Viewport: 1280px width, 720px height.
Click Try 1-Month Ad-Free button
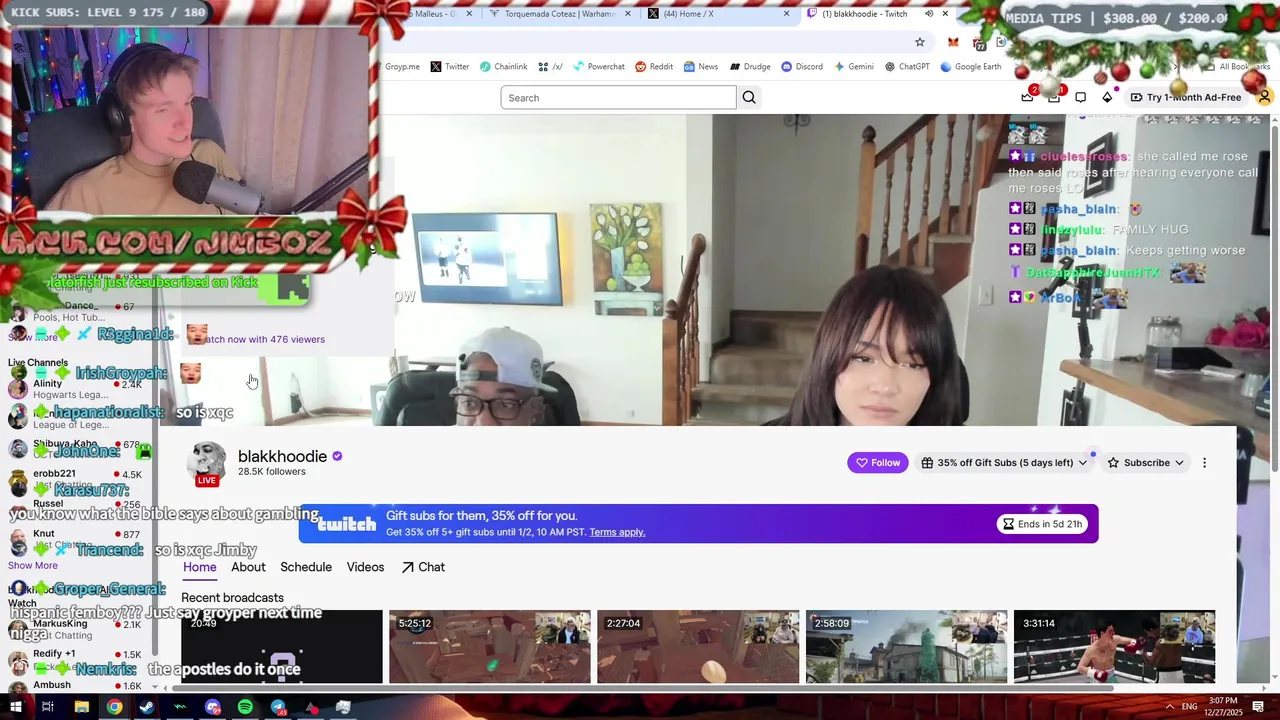[x=1186, y=97]
